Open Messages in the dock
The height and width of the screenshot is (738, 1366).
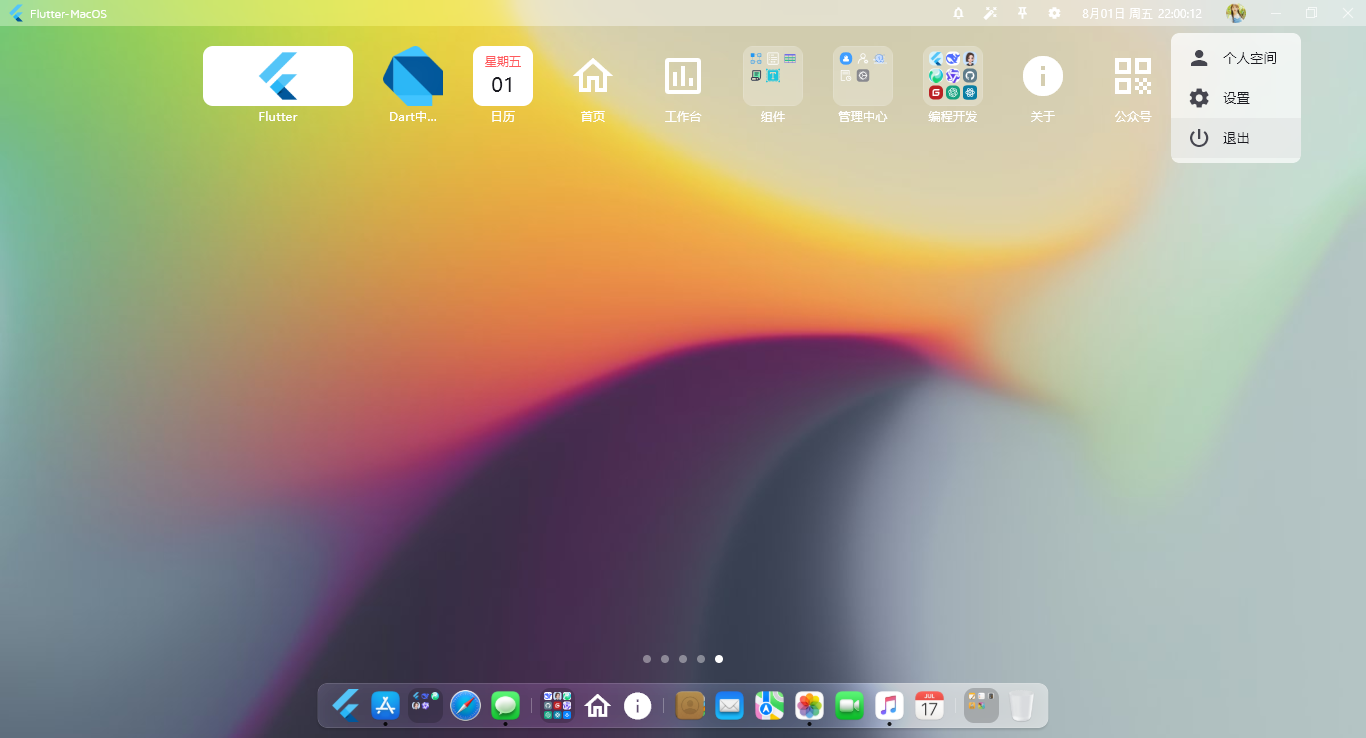click(x=506, y=705)
